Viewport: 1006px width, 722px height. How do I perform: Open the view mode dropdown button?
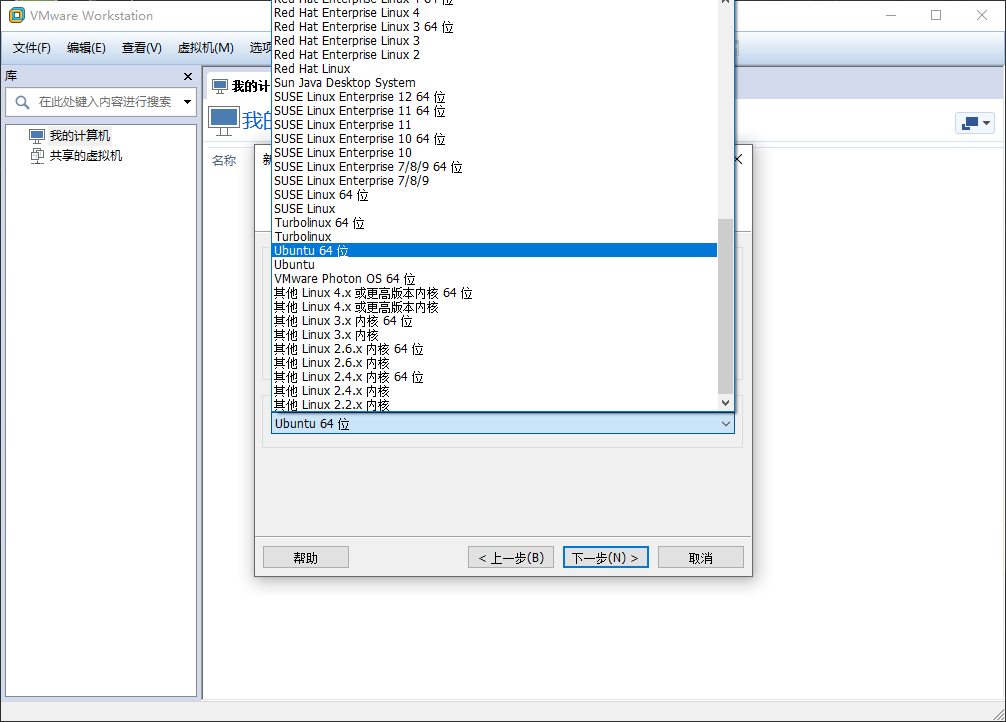point(975,123)
